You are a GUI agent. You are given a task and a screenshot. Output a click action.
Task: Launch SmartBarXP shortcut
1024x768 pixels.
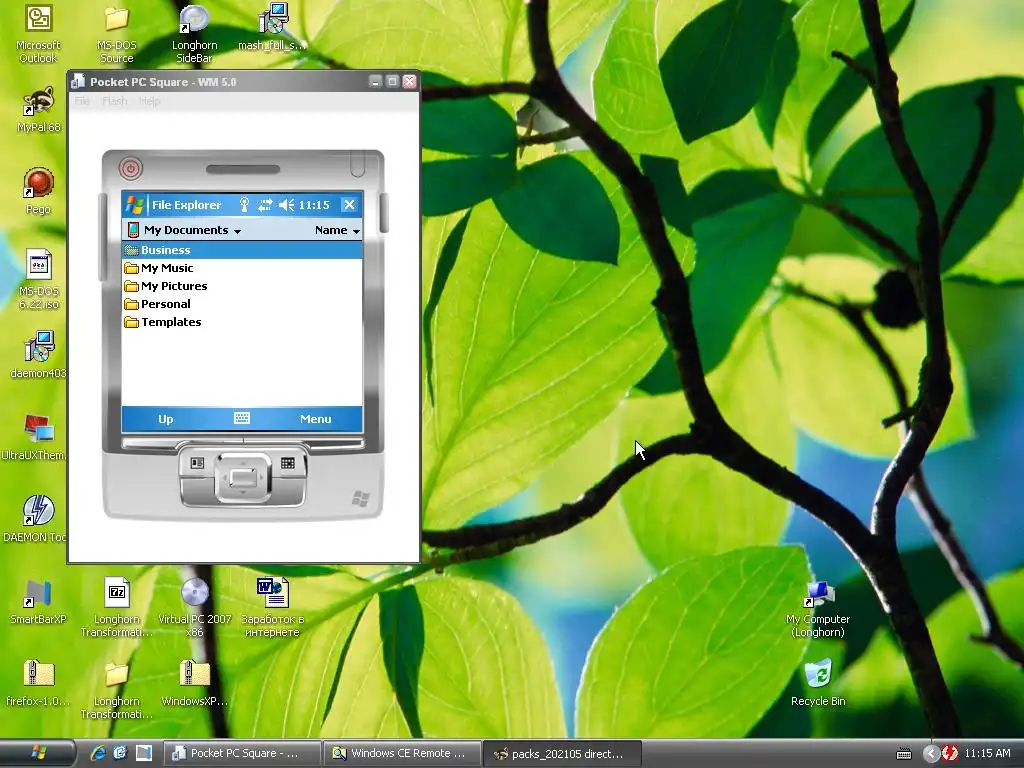click(38, 601)
